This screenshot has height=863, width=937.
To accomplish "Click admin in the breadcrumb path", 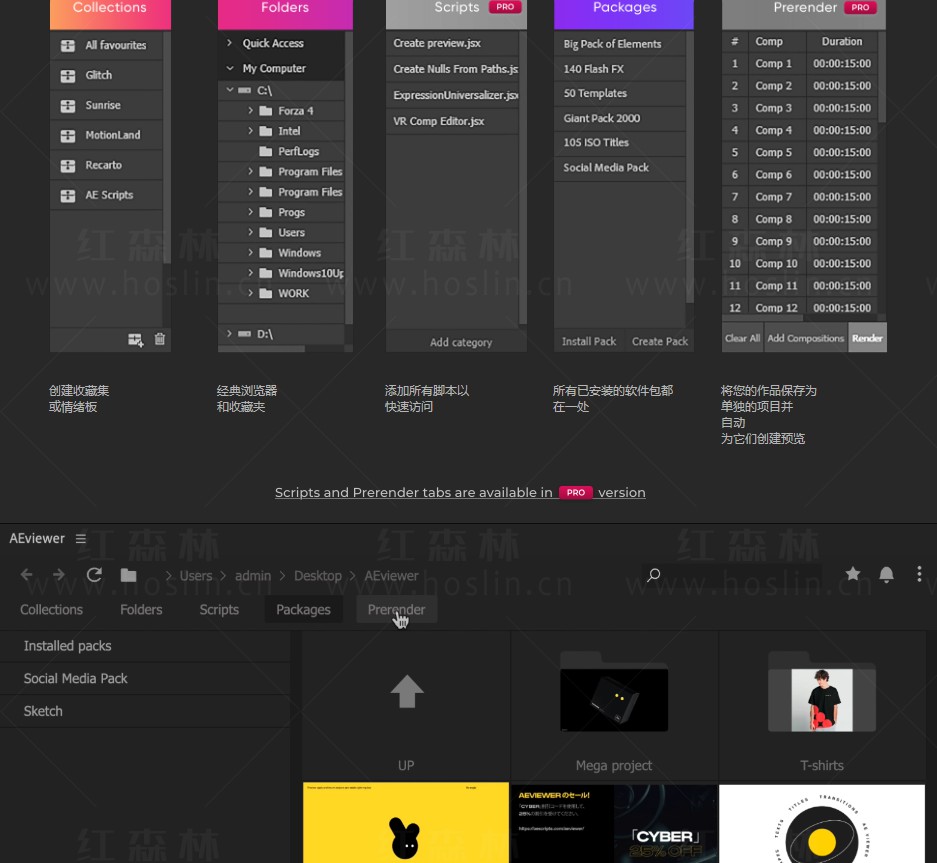I will pyautogui.click(x=253, y=576).
